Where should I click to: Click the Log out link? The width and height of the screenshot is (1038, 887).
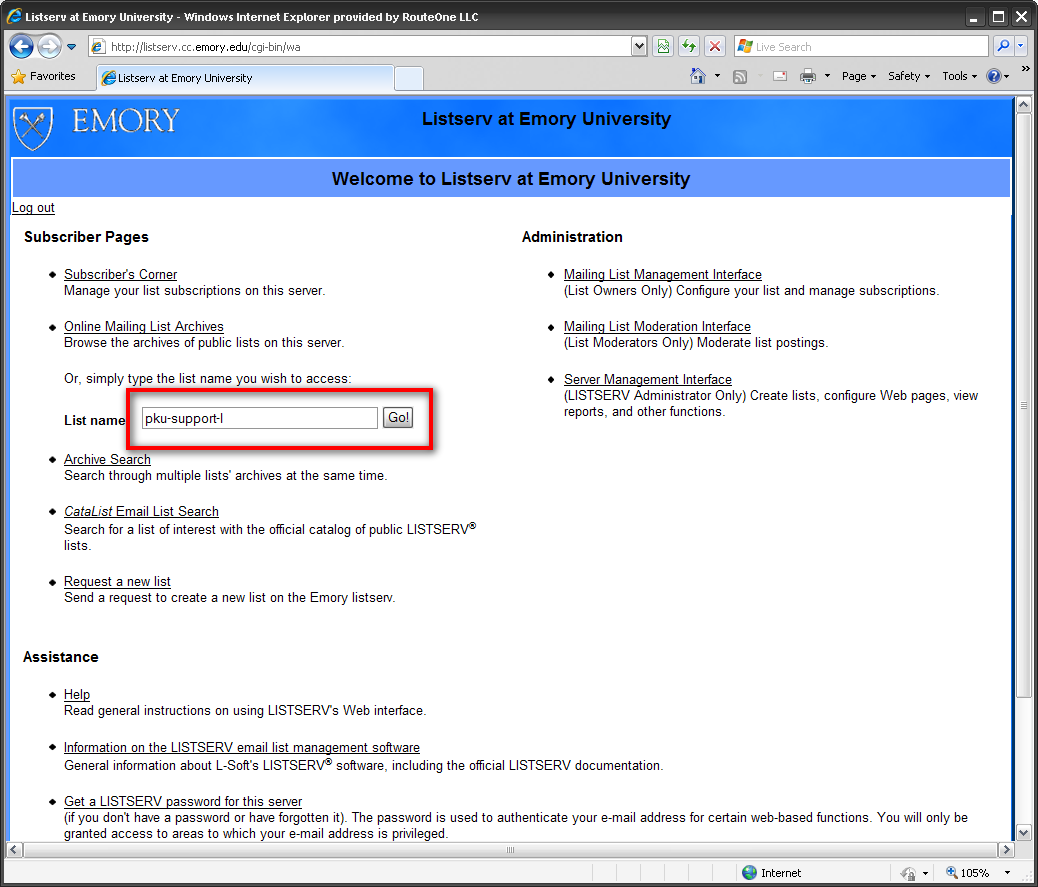click(33, 208)
